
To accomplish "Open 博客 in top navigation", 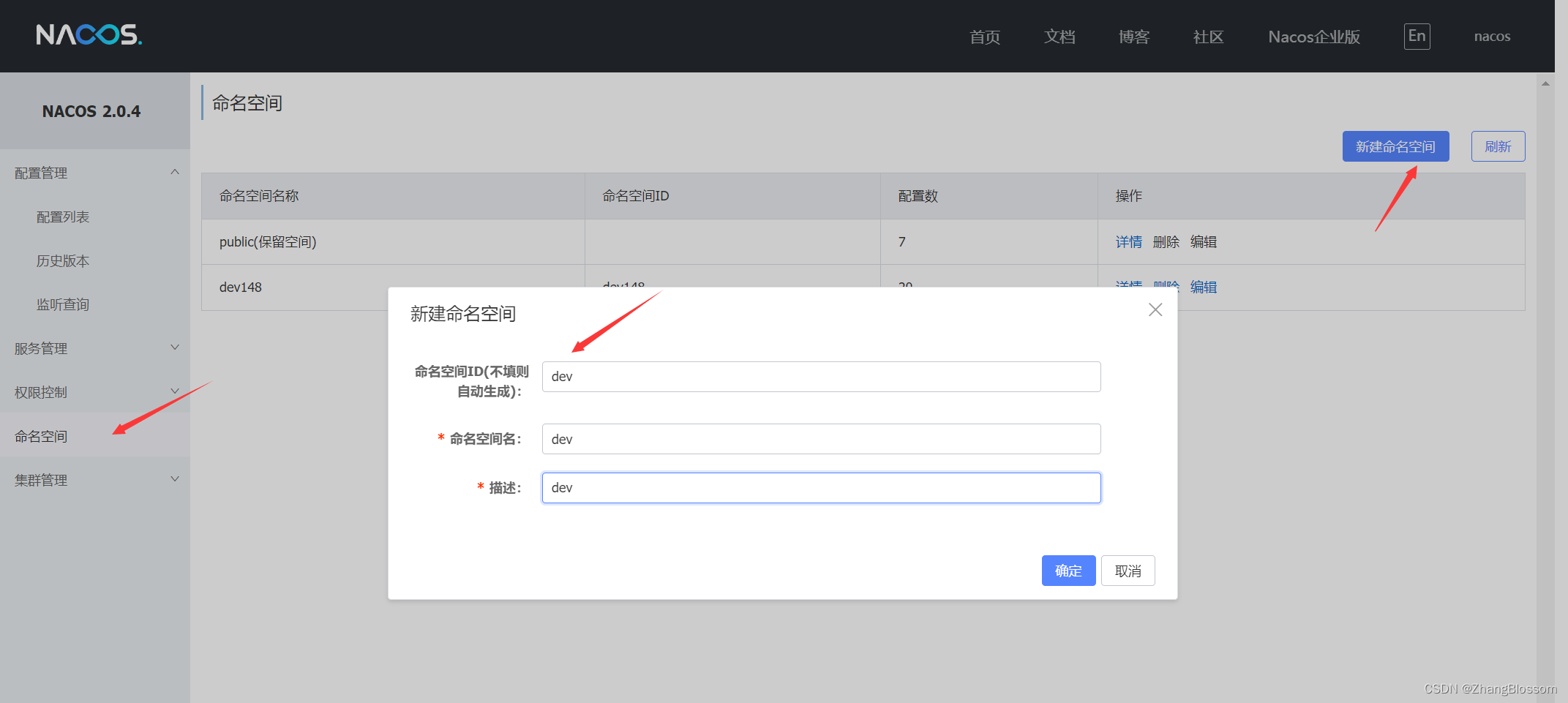I will pos(1134,37).
